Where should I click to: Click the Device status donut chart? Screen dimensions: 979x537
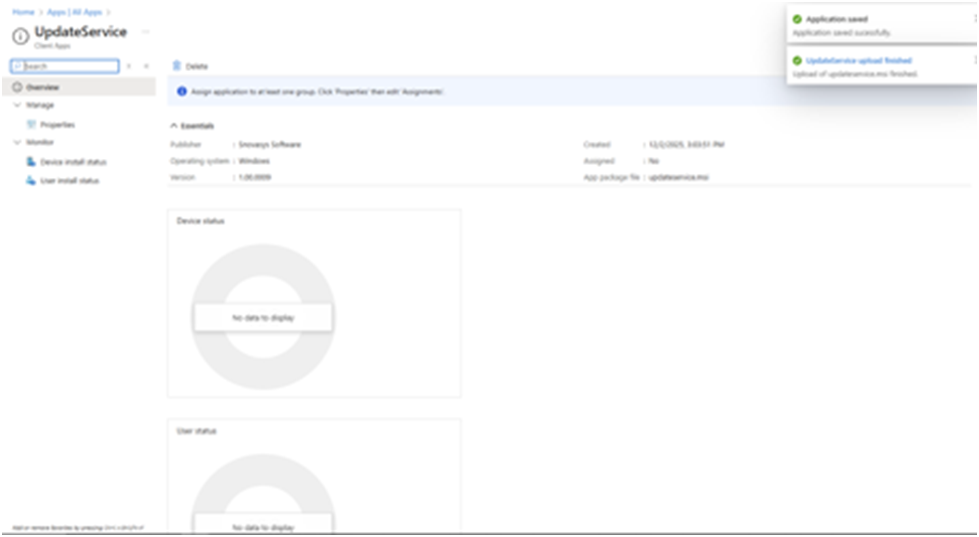pos(263,317)
